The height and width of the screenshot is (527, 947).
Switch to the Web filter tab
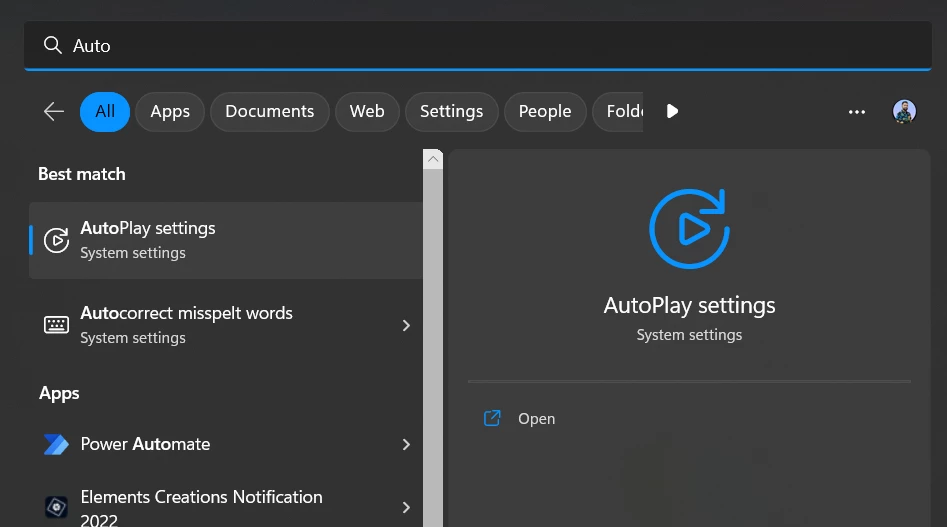pos(367,112)
